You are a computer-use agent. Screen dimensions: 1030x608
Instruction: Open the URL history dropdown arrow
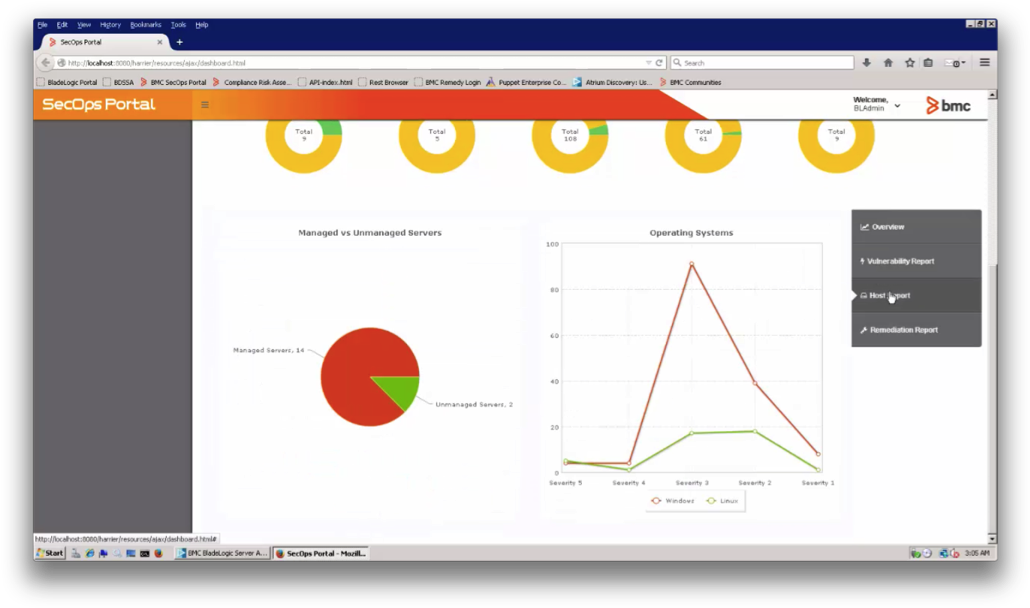(648, 63)
